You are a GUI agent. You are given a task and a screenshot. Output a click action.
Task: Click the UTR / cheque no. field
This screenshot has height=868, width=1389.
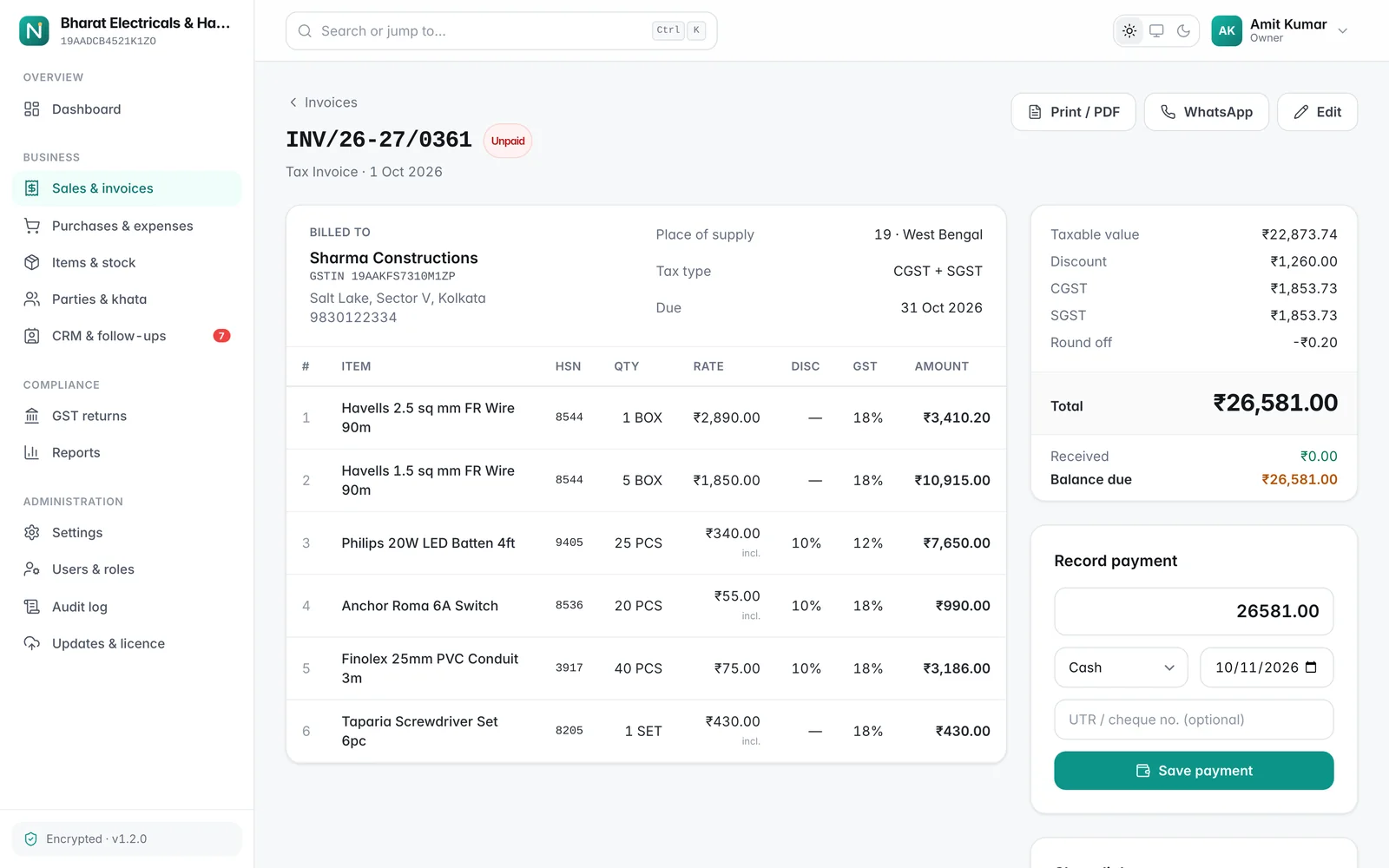(x=1194, y=720)
